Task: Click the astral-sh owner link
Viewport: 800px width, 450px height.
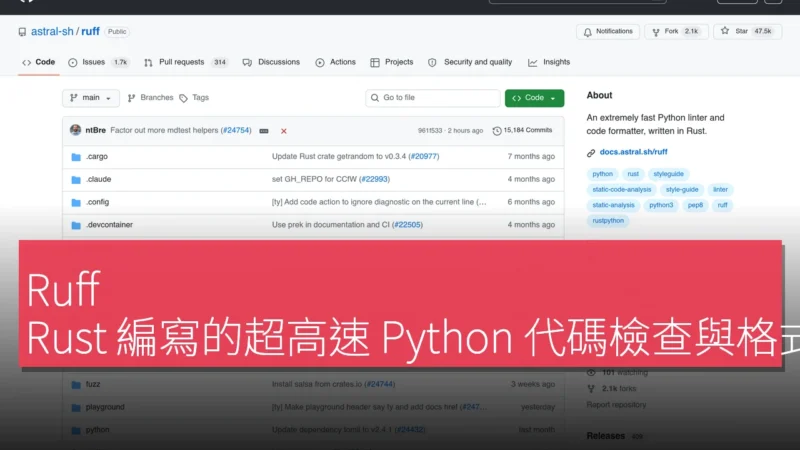Action: pos(52,32)
